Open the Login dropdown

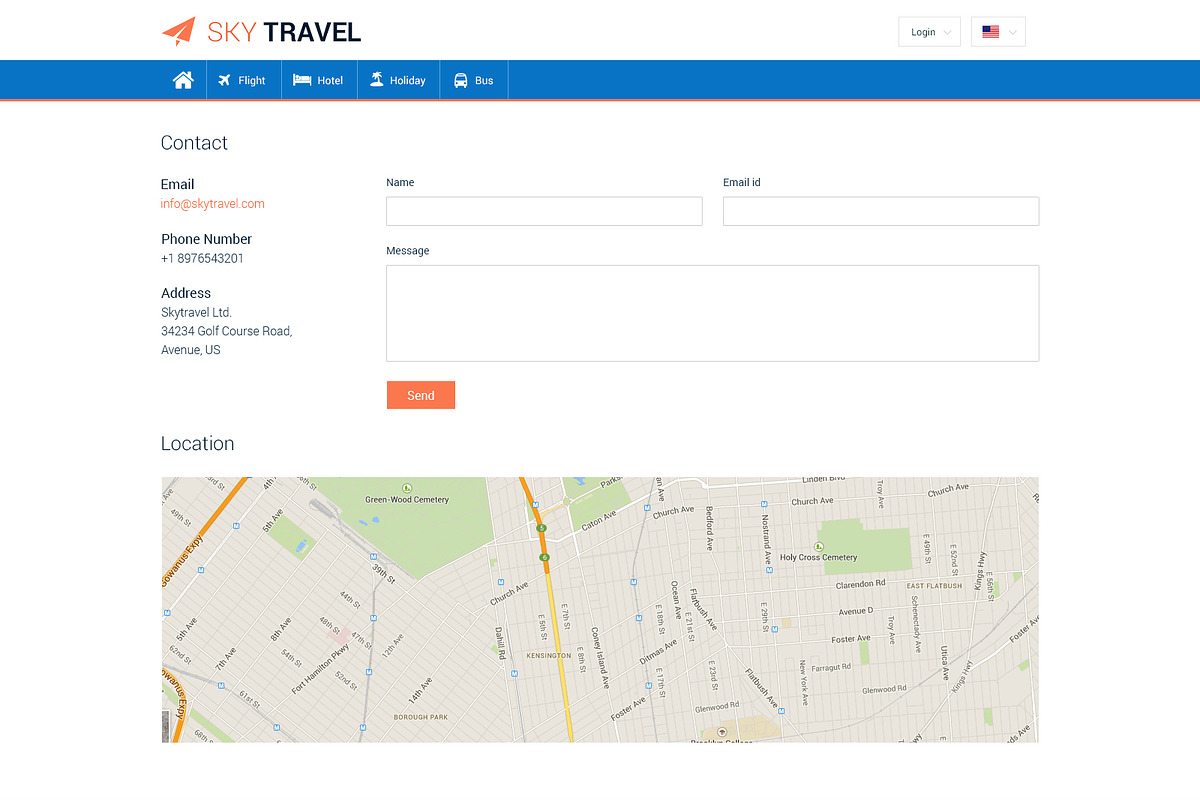[x=930, y=32]
